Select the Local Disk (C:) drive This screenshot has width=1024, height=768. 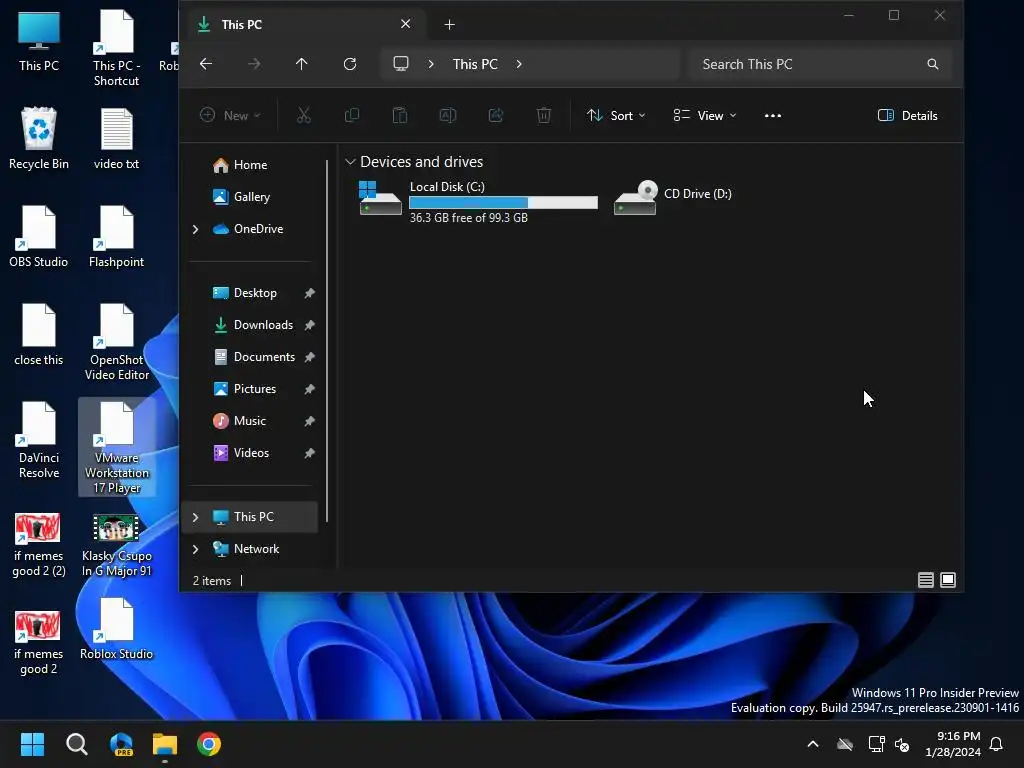click(478, 201)
